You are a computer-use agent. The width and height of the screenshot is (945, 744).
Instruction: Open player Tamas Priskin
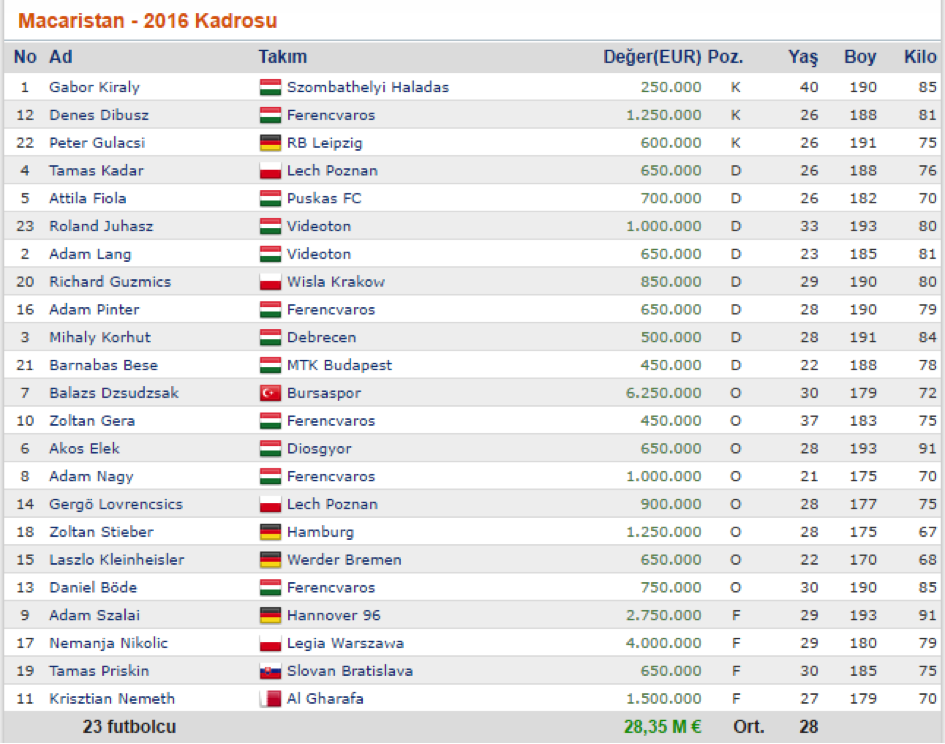(99, 670)
